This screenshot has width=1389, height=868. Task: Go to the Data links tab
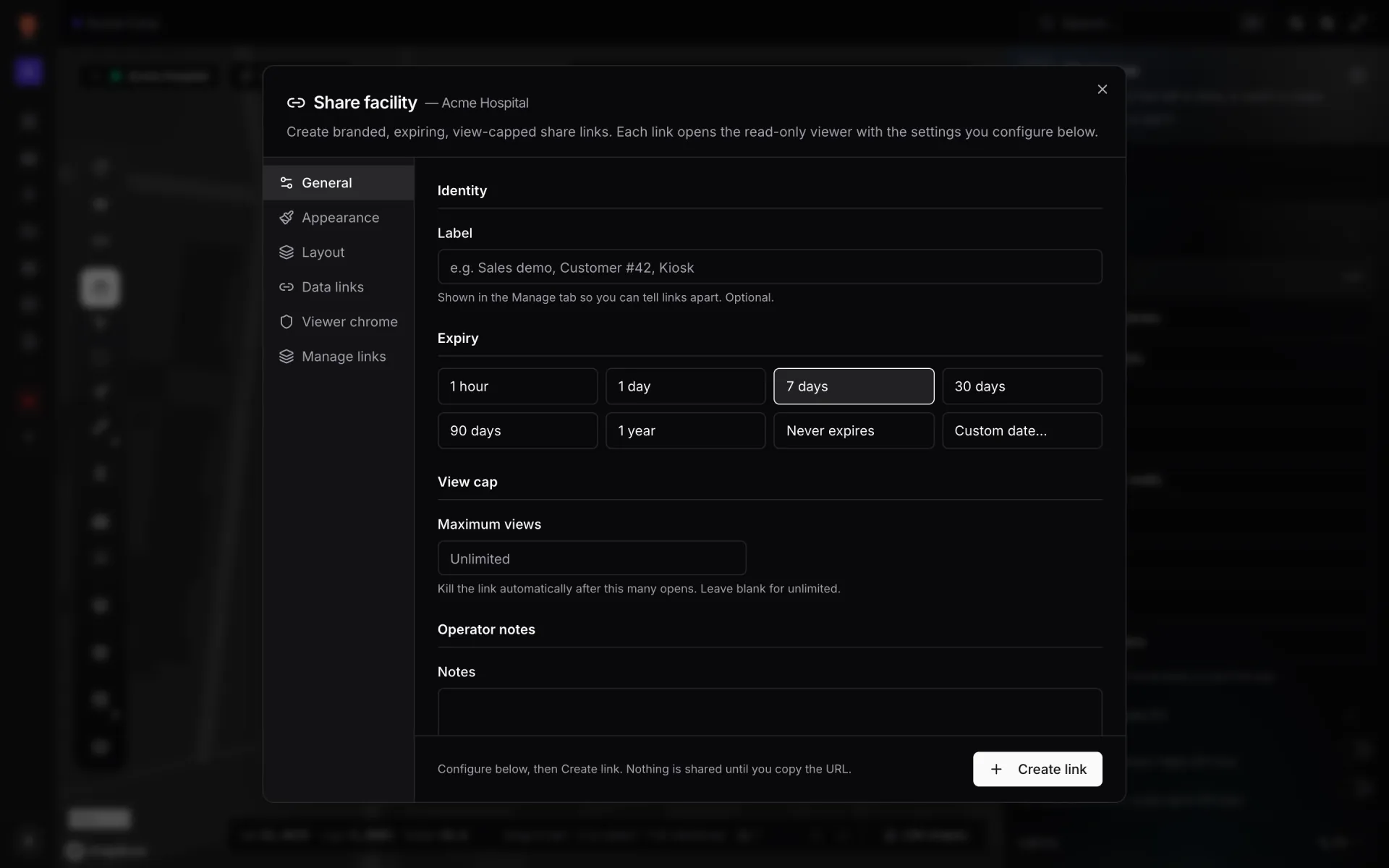click(339, 287)
